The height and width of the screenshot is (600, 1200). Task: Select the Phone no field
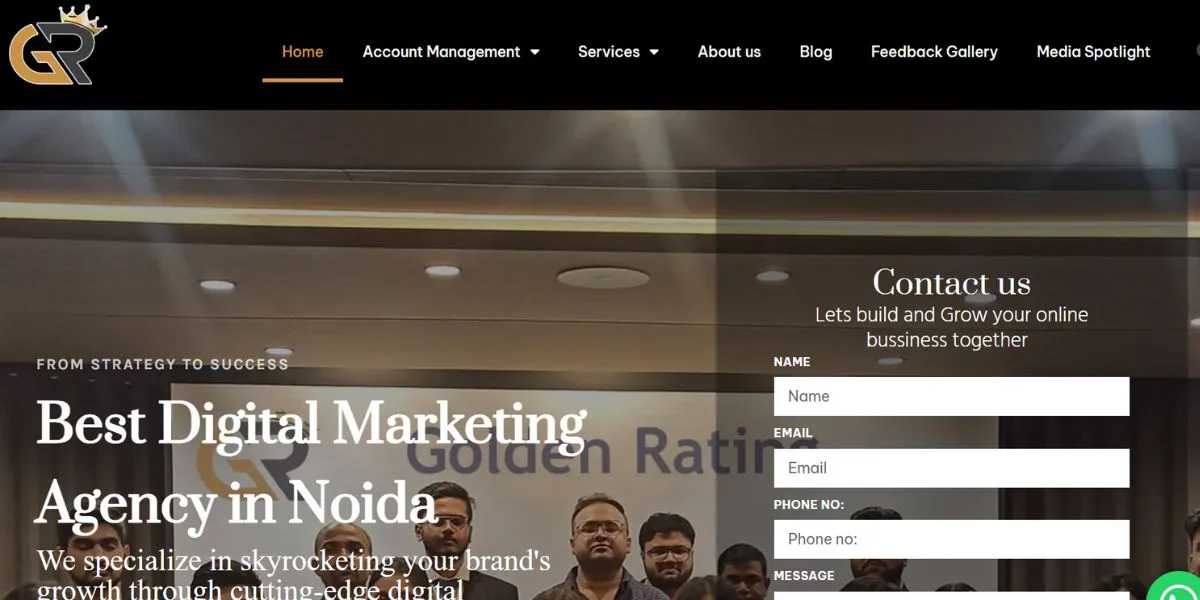[951, 538]
